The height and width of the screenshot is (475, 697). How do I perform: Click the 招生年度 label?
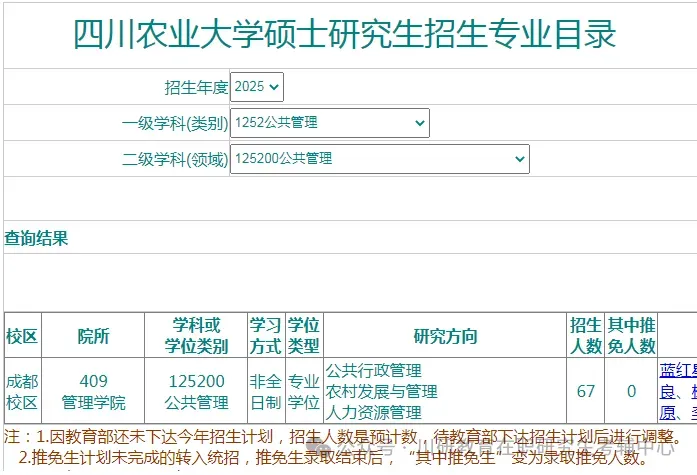[196, 87]
